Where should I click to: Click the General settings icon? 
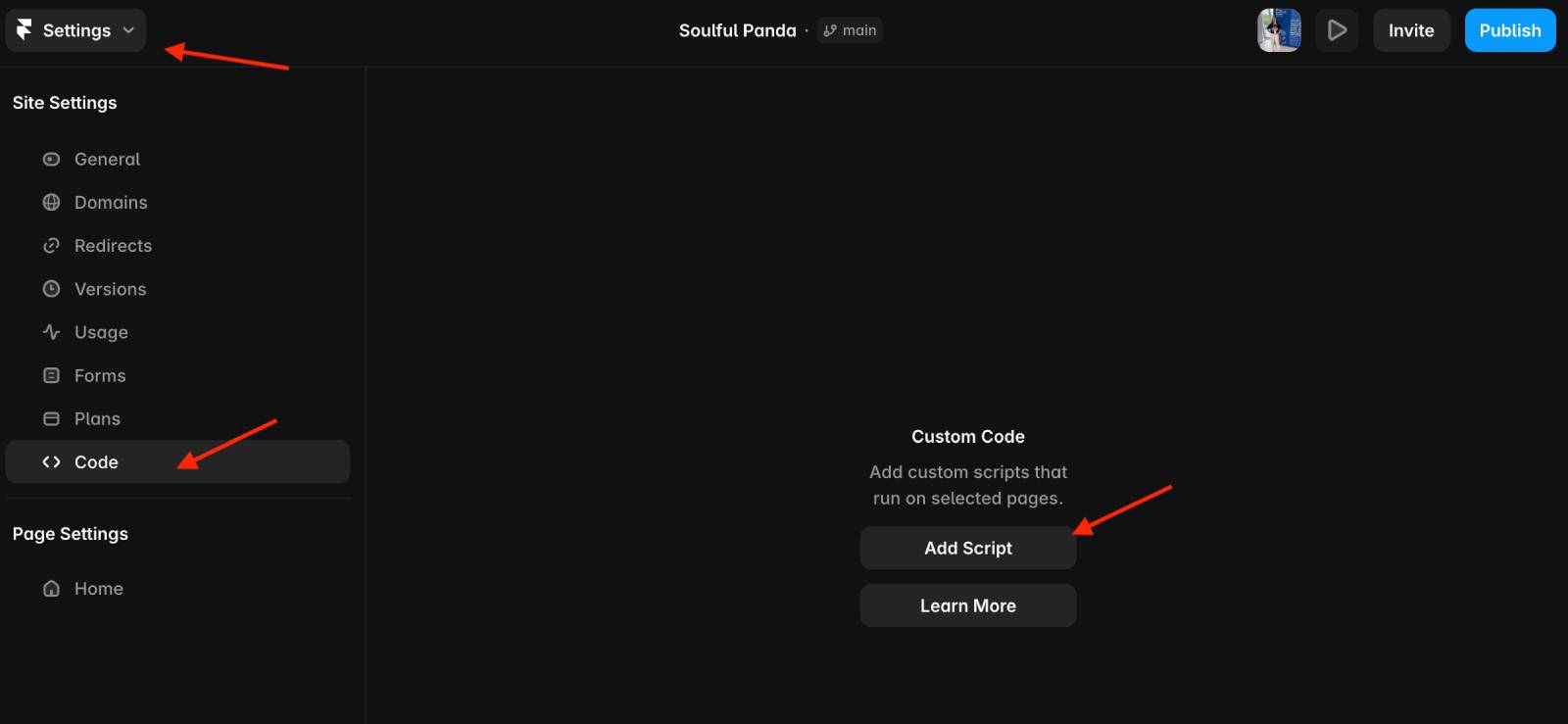click(x=52, y=159)
